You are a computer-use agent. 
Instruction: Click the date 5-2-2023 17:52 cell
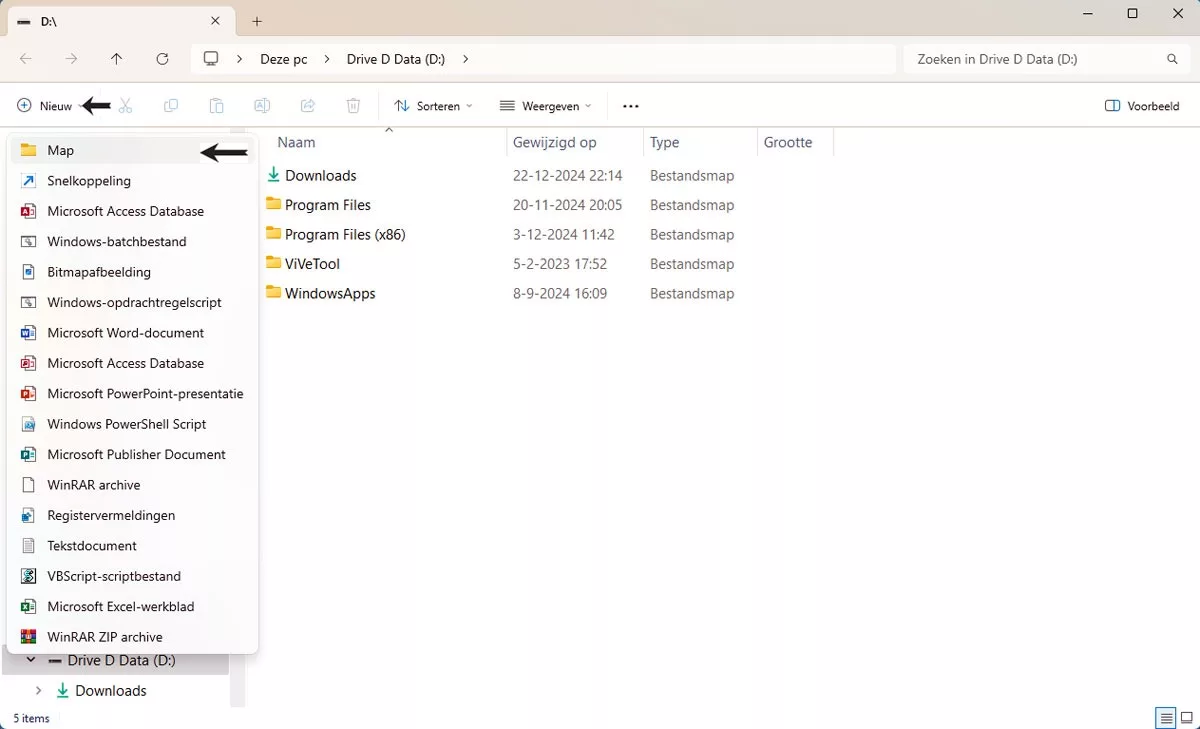coord(560,264)
